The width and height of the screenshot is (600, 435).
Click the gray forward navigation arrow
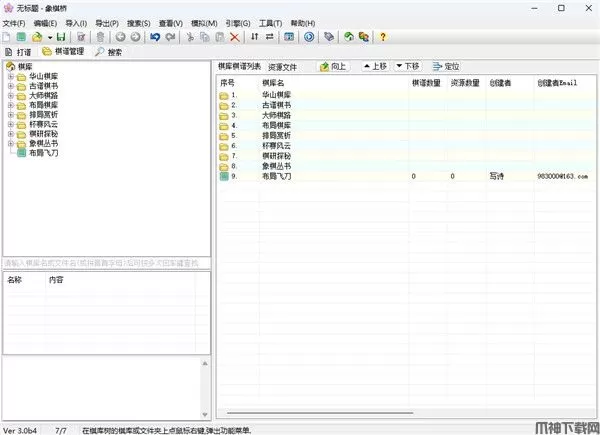[135, 37]
